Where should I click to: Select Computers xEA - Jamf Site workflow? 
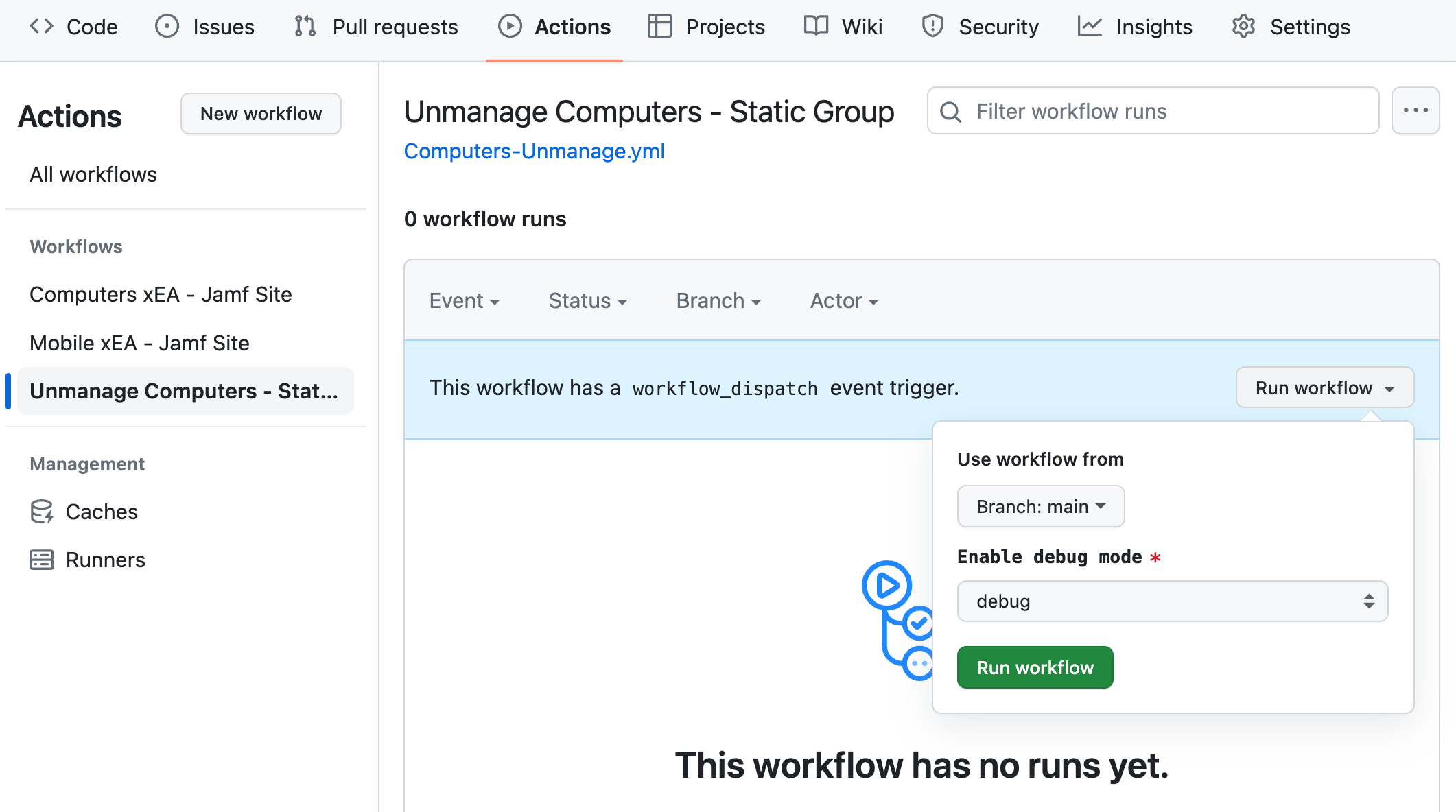[161, 294]
